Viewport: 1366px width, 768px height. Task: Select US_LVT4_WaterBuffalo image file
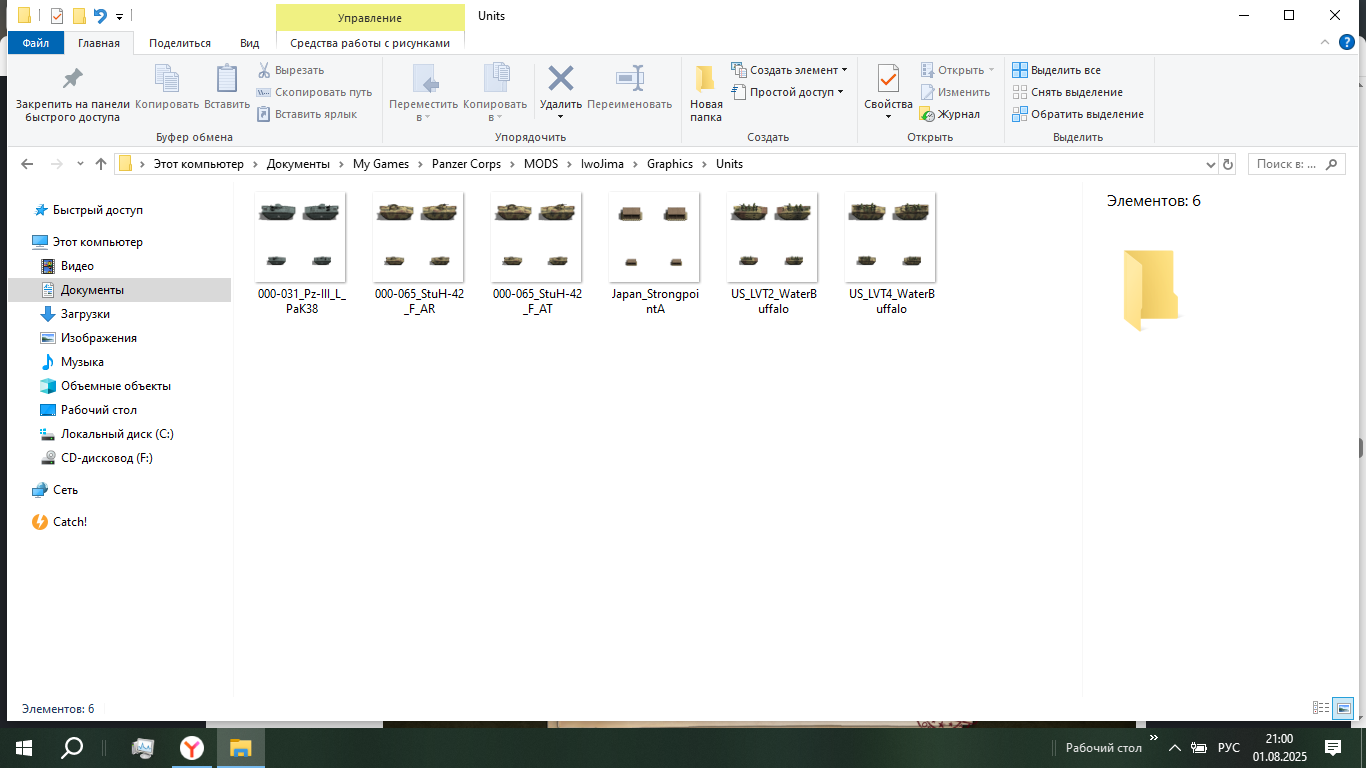tap(890, 253)
